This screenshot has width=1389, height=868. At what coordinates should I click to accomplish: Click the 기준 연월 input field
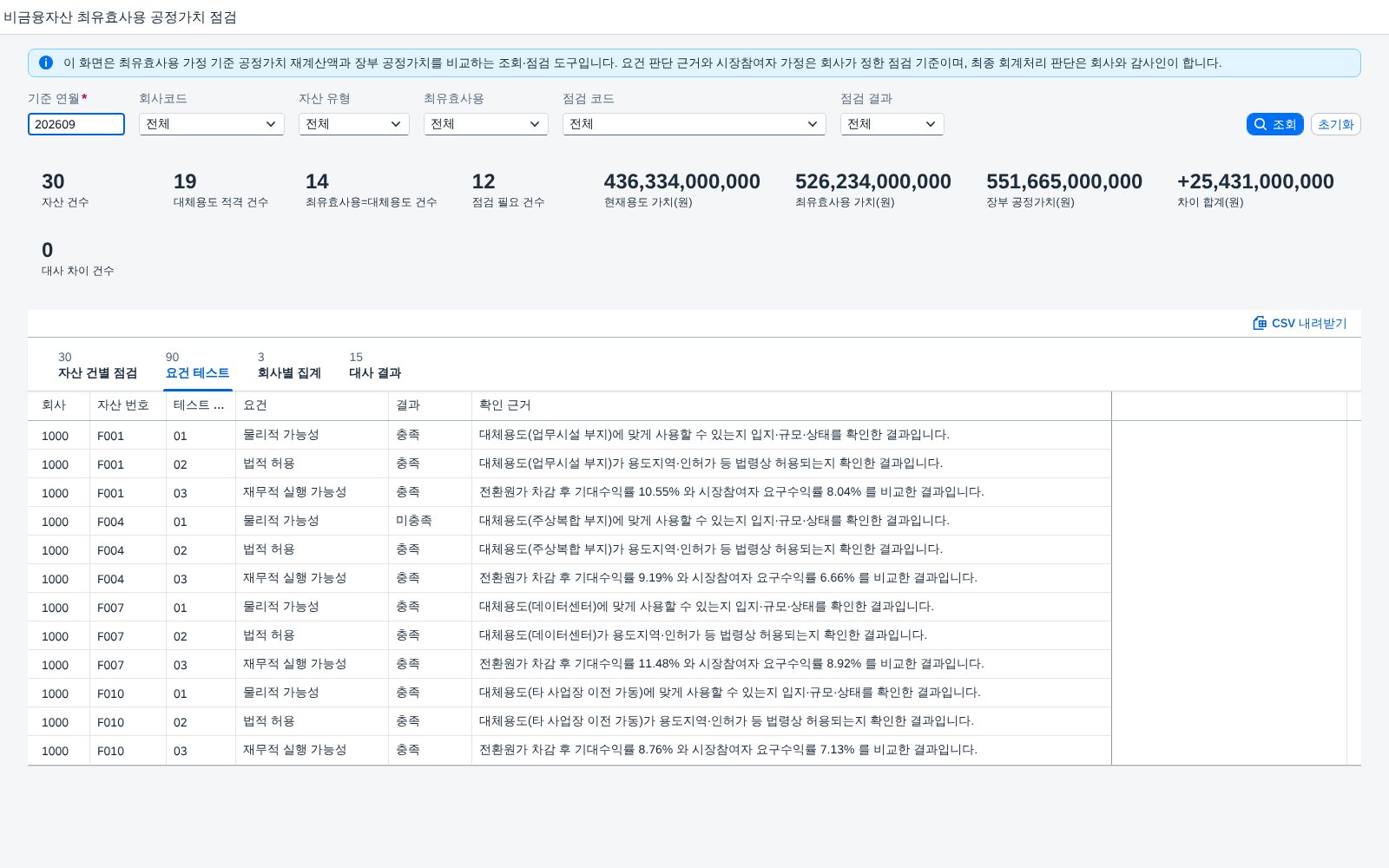click(x=76, y=124)
